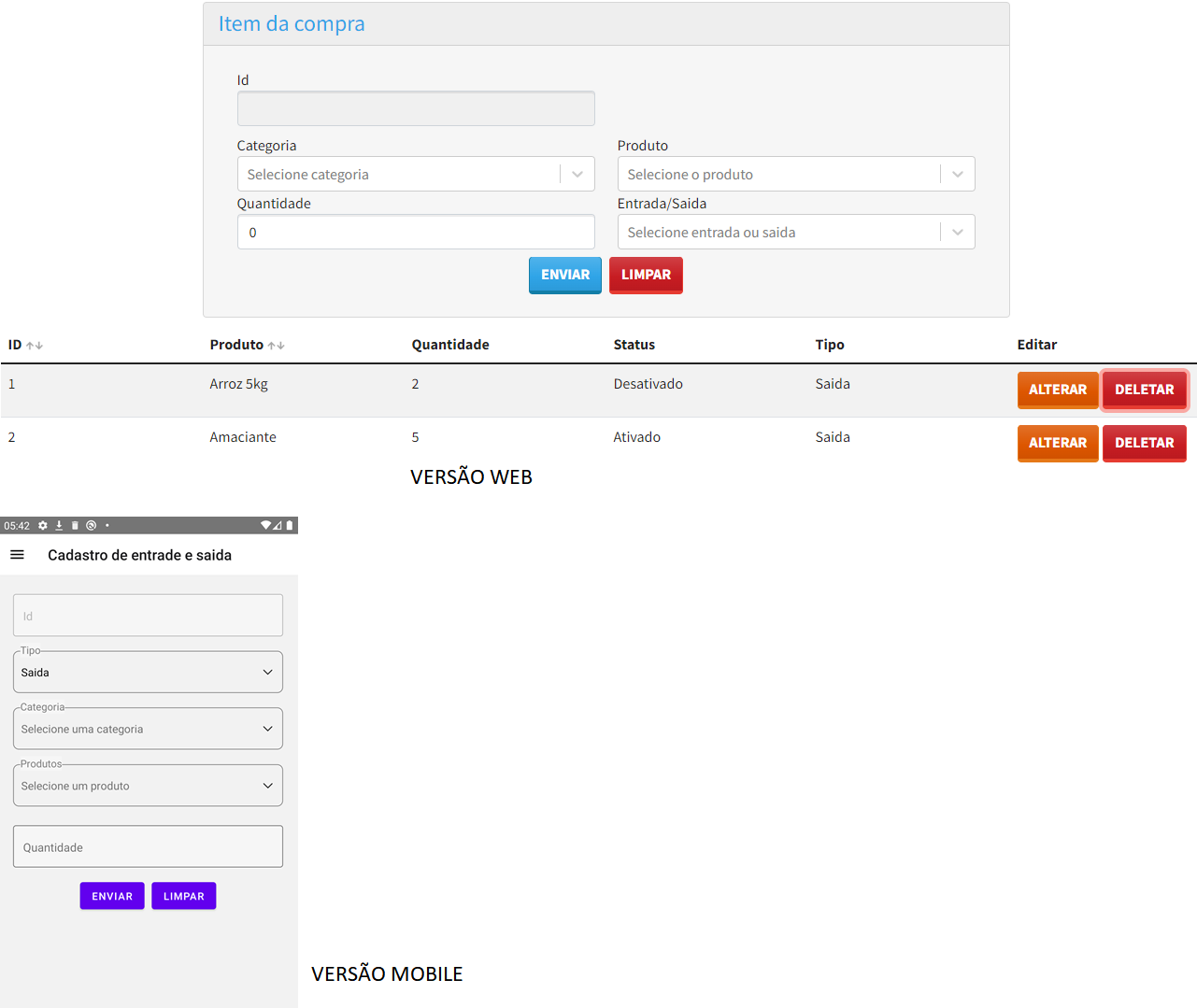Image resolution: width=1197 pixels, height=1008 pixels.
Task: Click DELETAR for Amaciante row
Action: click(x=1145, y=443)
